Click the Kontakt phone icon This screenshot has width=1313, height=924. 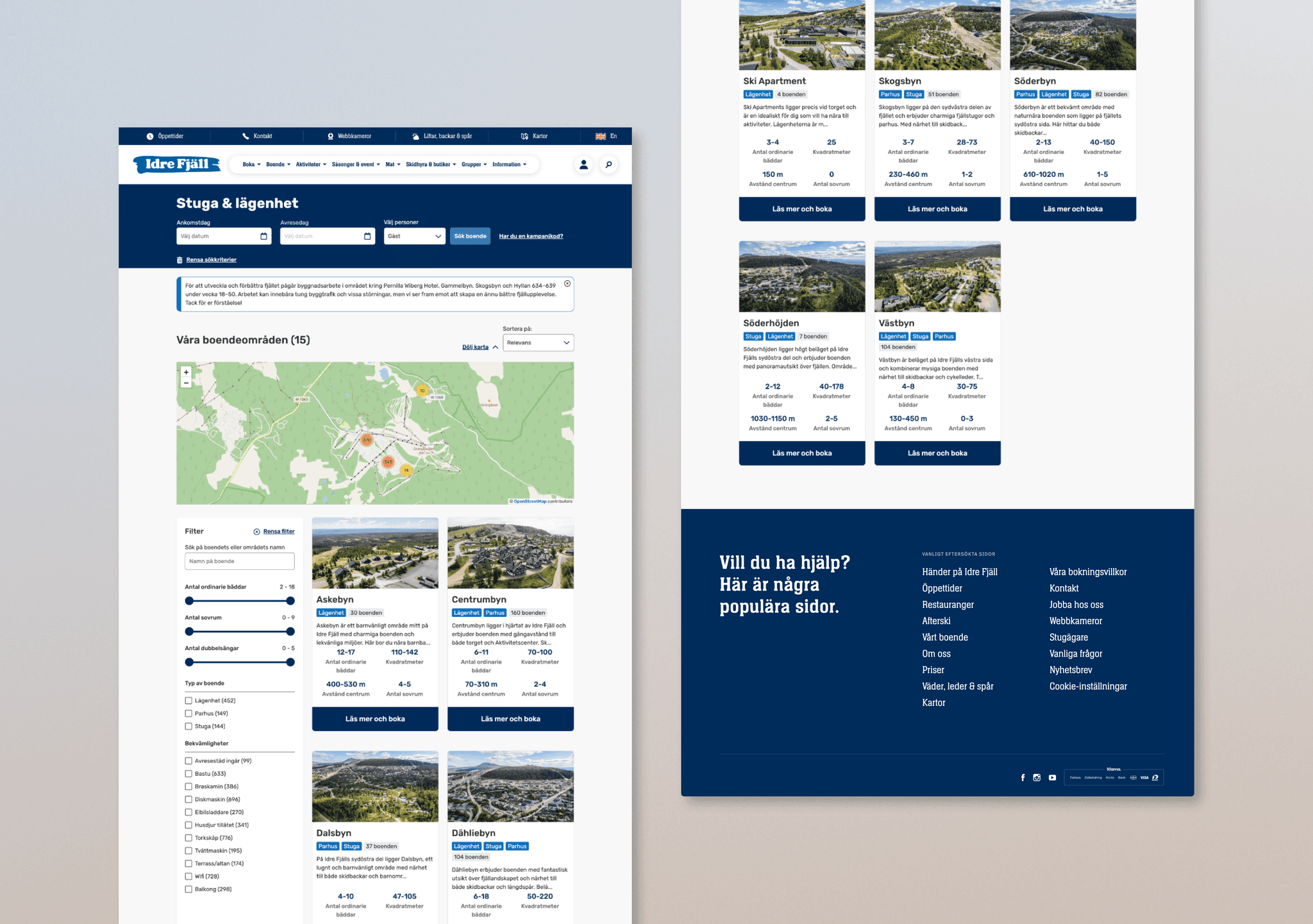246,136
